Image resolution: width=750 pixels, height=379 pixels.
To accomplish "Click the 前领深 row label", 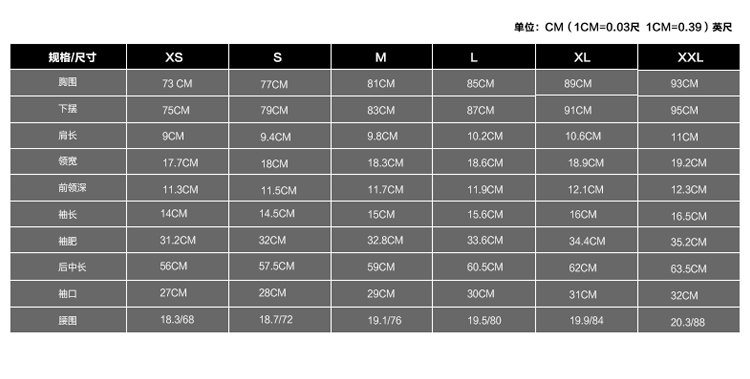I will 68,188.
